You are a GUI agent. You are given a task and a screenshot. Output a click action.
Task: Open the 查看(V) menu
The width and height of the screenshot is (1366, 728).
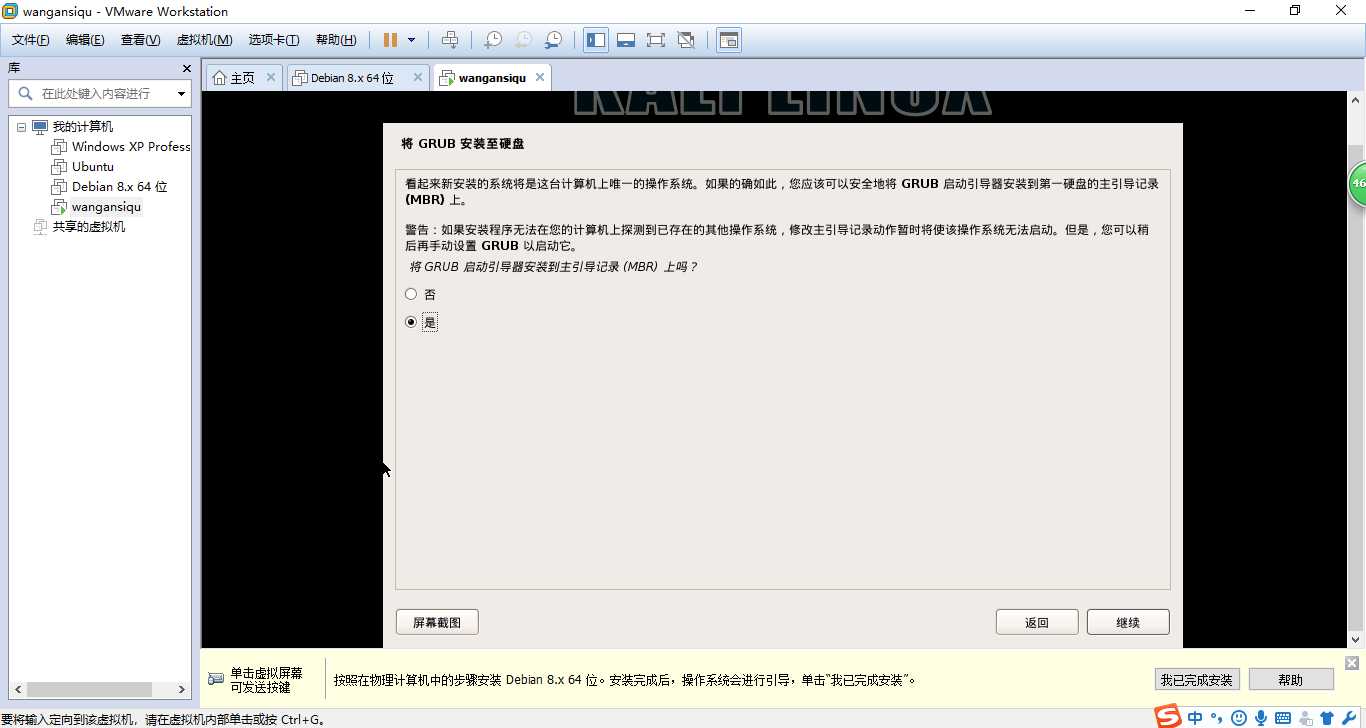click(x=140, y=40)
